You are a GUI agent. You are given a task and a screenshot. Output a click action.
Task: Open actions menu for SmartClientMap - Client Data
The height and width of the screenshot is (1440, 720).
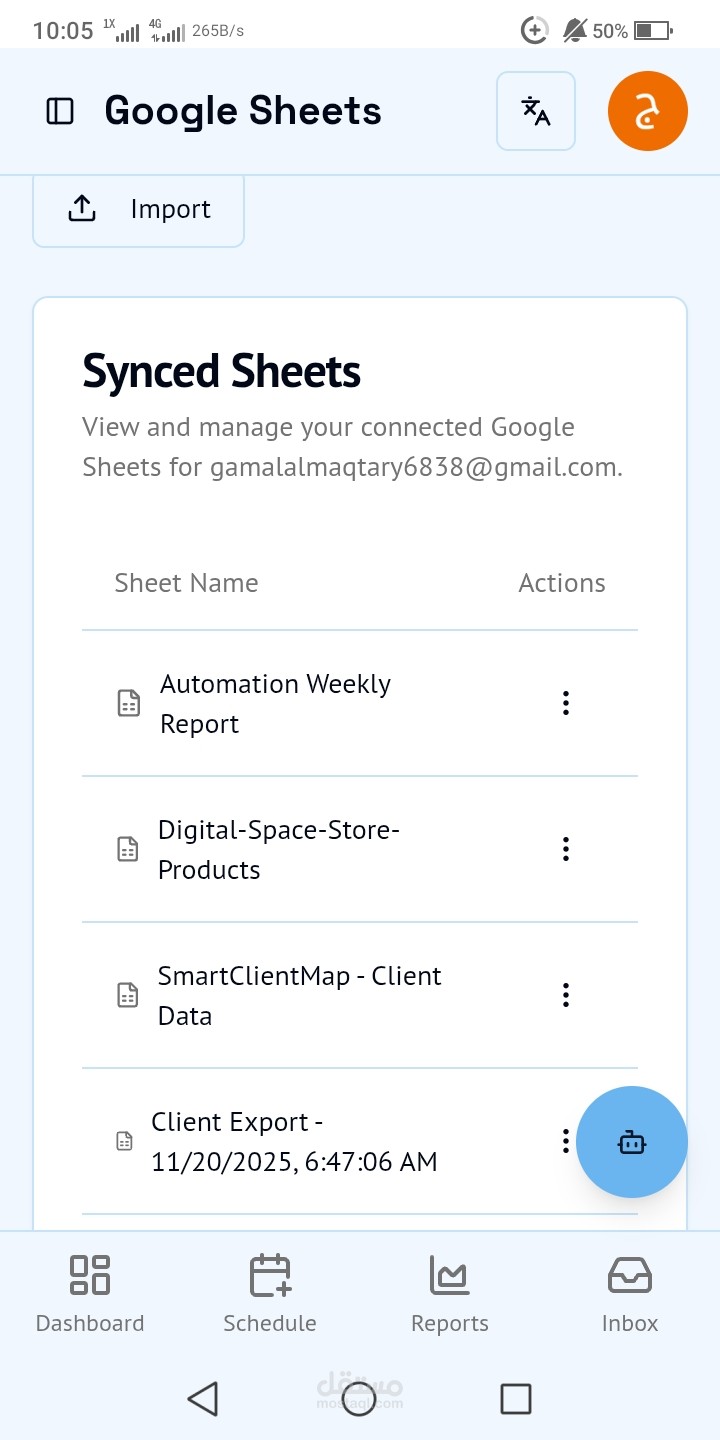[x=565, y=995]
